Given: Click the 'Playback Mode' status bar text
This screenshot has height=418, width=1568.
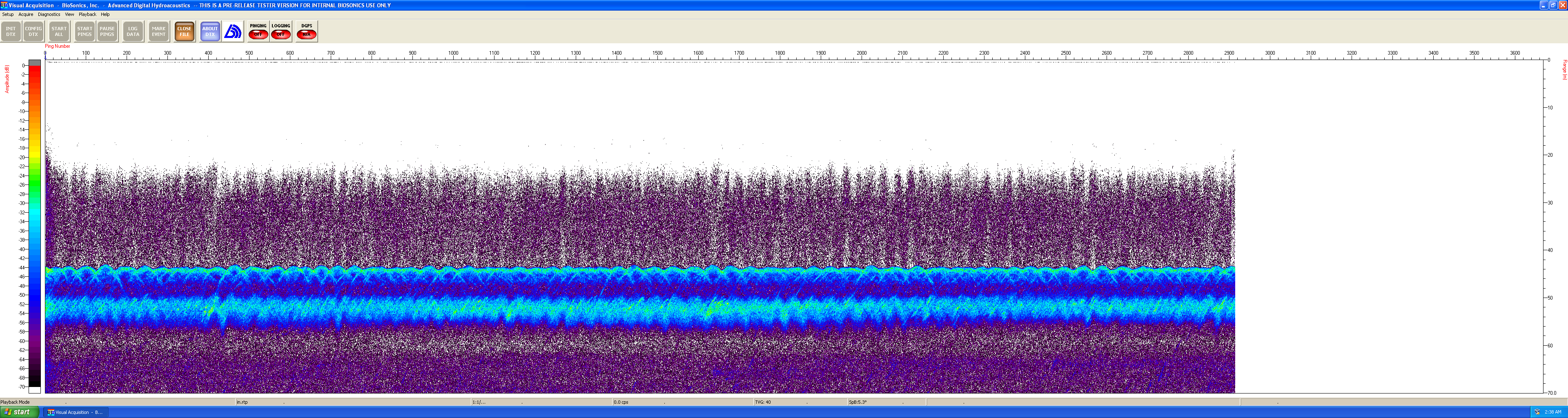Looking at the screenshot, I should pyautogui.click(x=15, y=402).
